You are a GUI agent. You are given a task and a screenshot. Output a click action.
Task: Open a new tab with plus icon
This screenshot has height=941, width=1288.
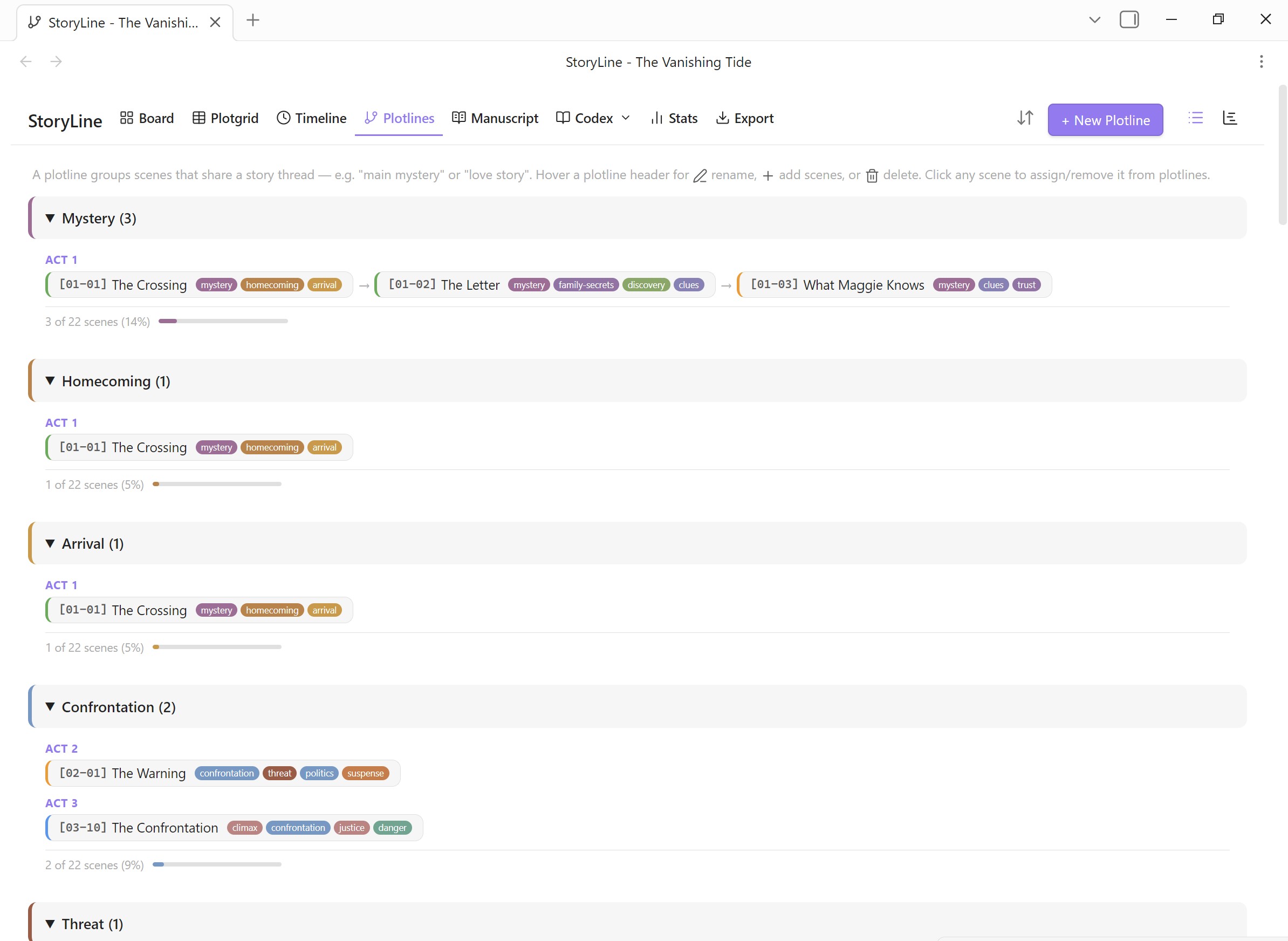[x=253, y=21]
